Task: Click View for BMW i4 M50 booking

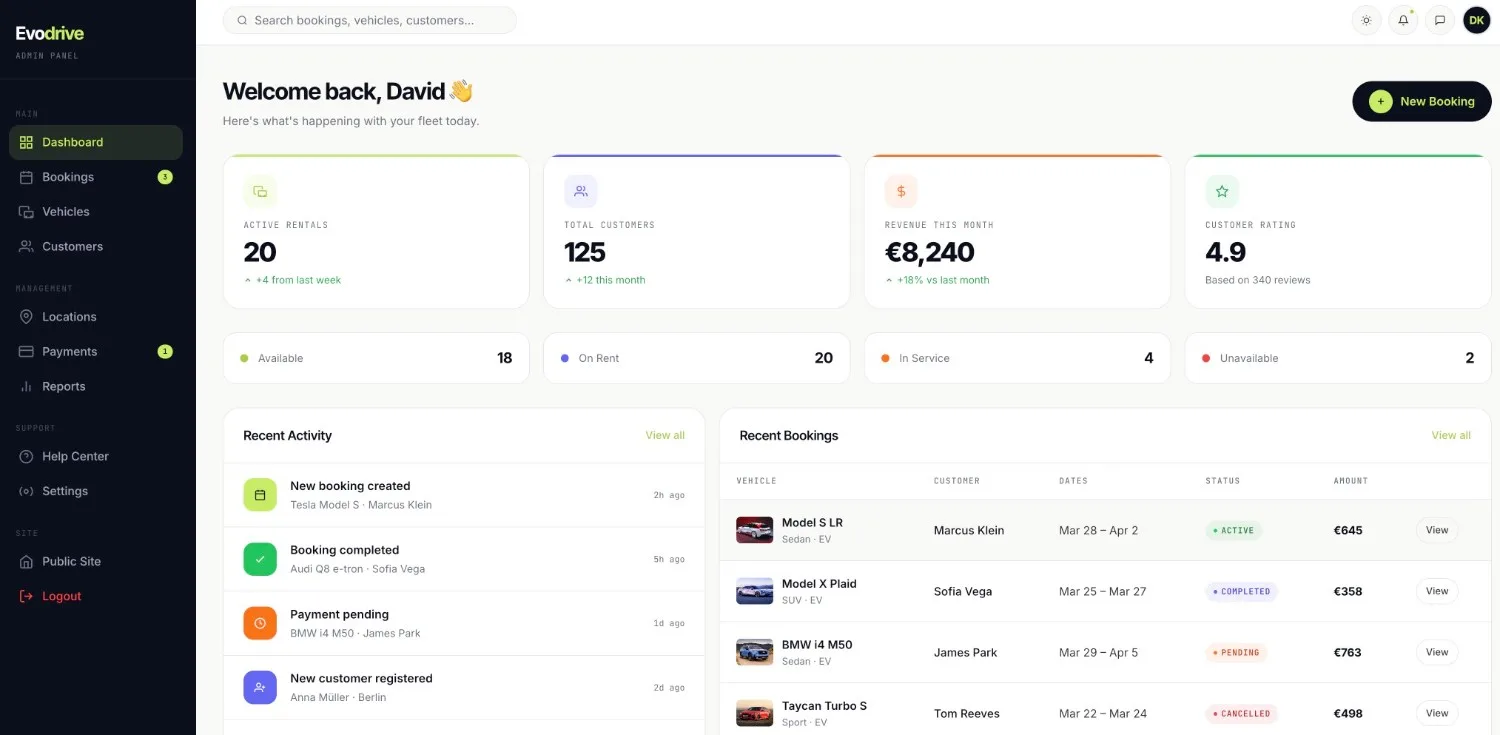Action: 1437,653
